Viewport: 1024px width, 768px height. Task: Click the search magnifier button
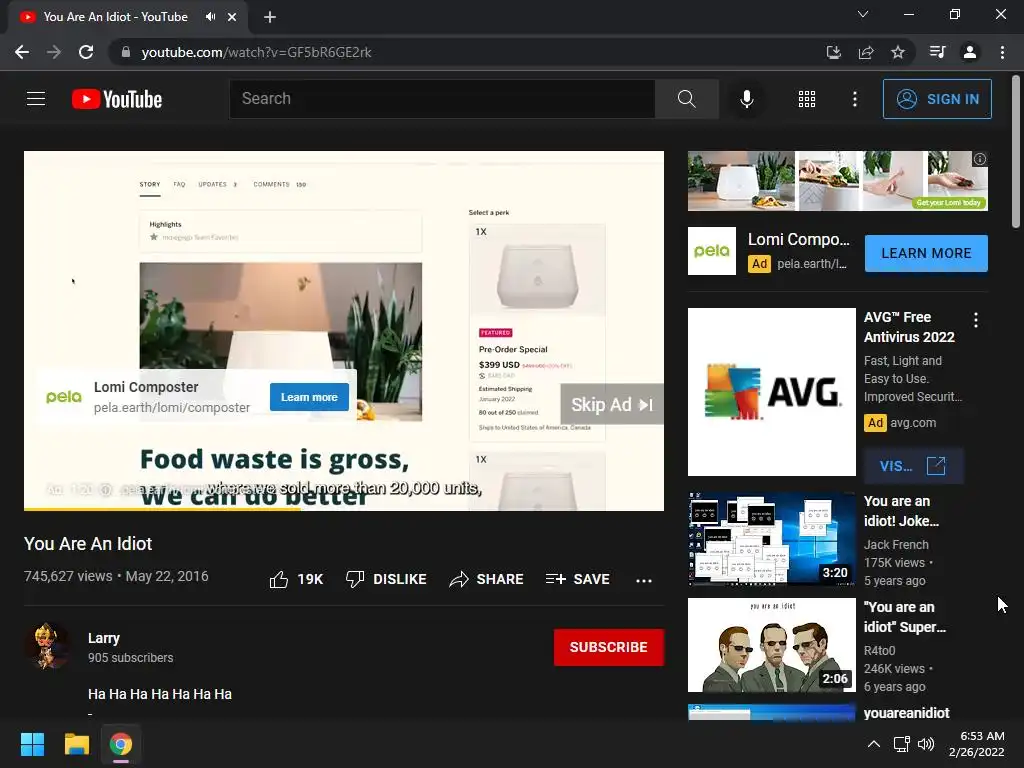click(x=686, y=99)
